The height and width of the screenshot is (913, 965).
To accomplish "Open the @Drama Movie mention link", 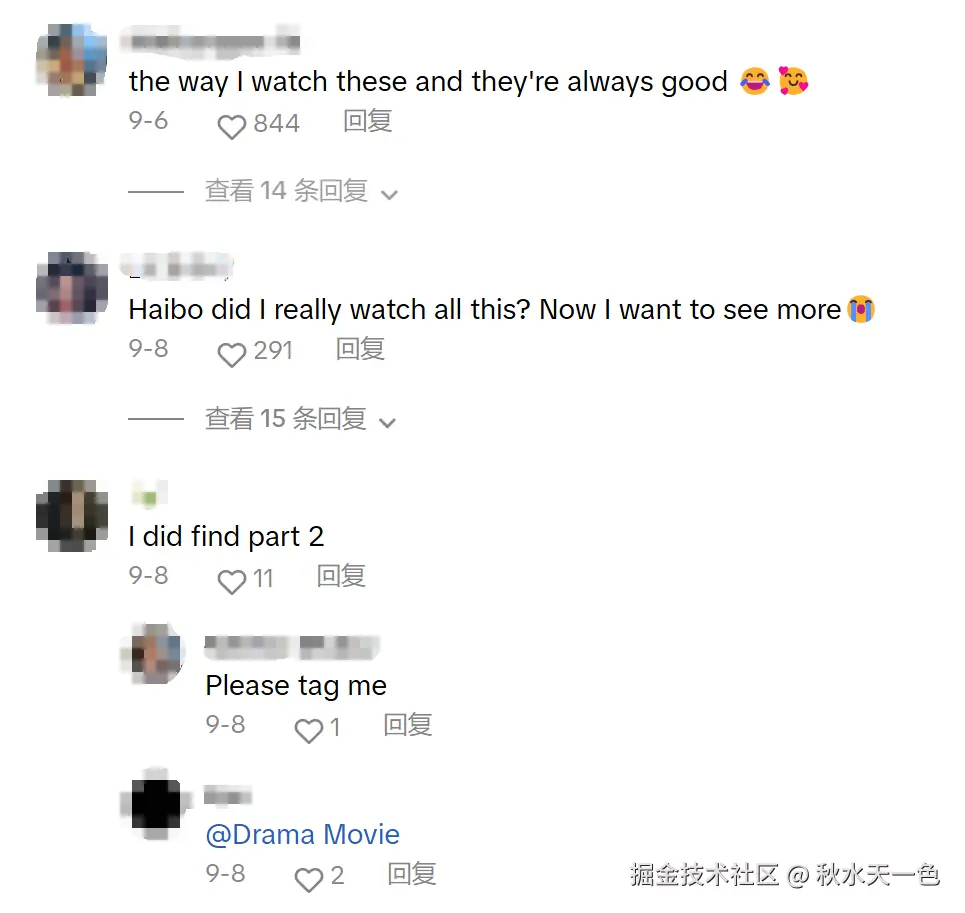I will coord(302,835).
